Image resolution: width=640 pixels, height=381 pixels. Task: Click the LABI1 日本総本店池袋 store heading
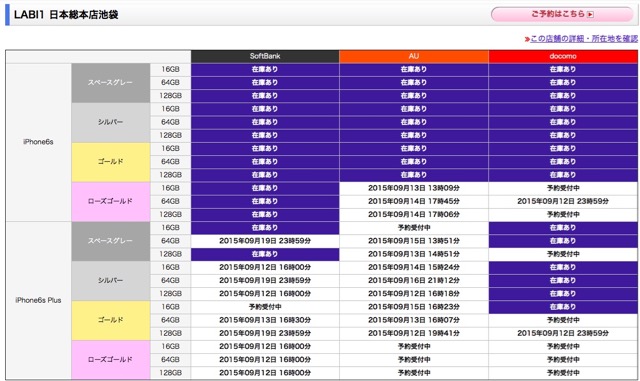click(x=66, y=15)
